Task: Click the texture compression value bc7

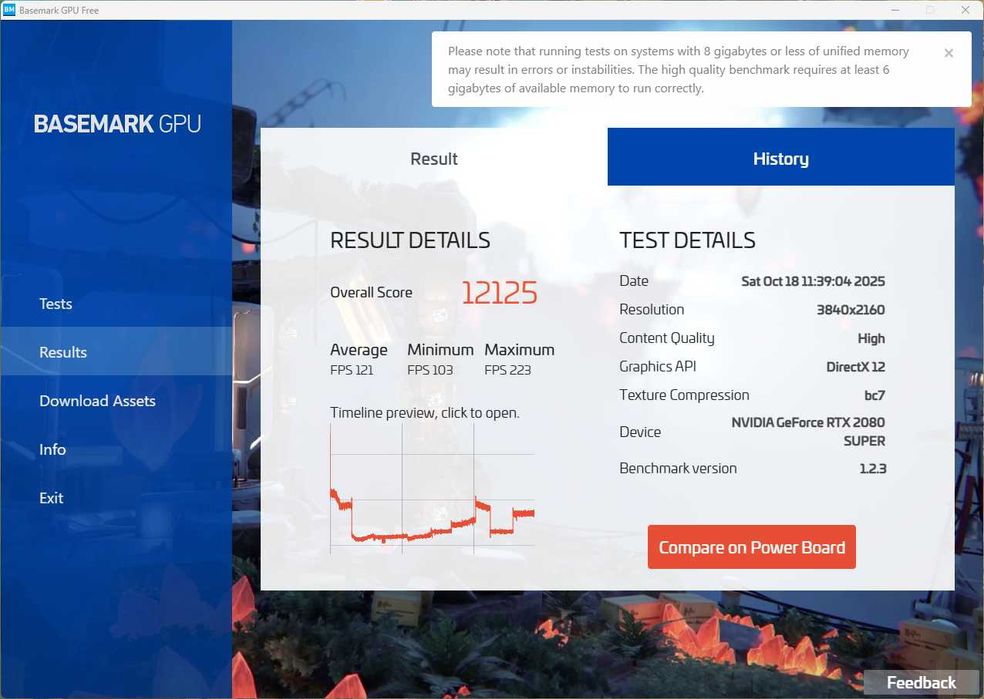Action: click(874, 395)
